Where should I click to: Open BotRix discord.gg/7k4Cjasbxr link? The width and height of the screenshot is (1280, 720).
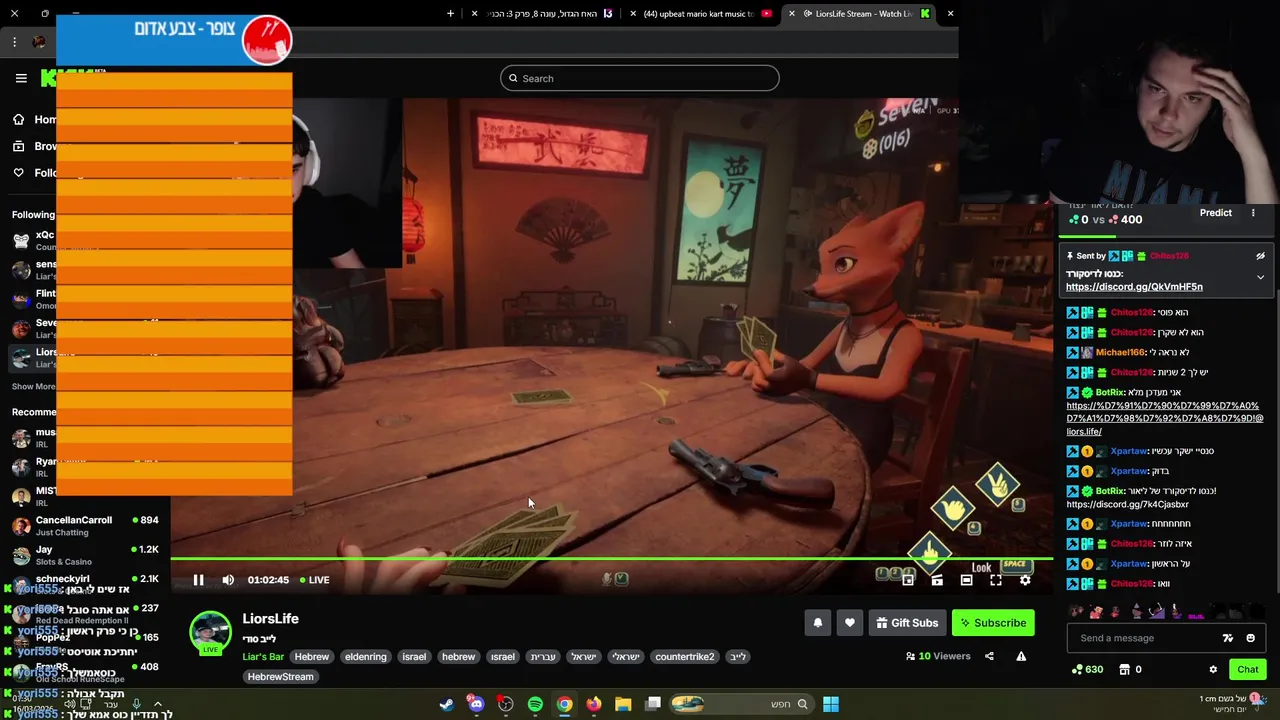pos(1127,505)
